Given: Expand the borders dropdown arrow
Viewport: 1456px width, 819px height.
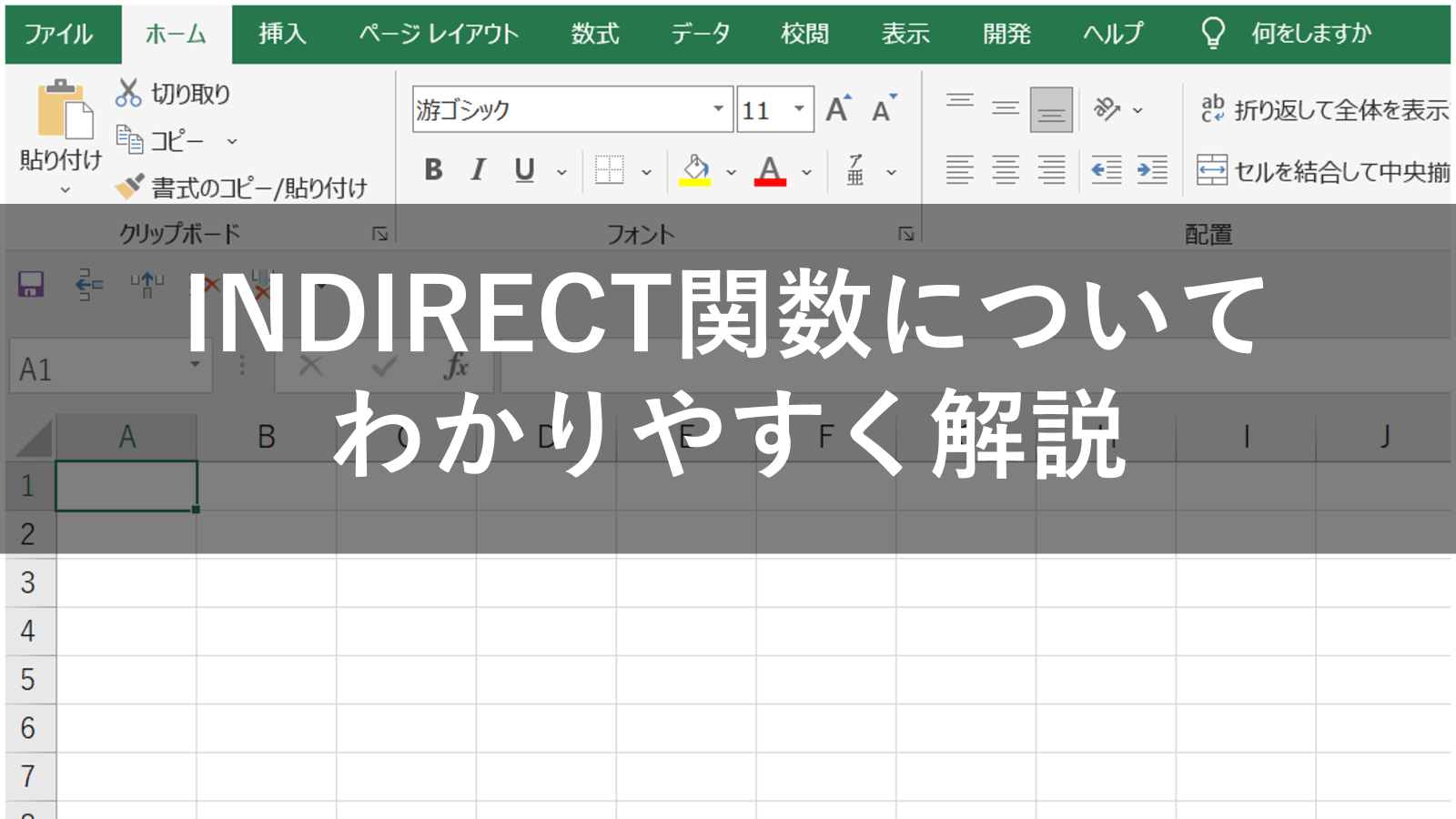Looking at the screenshot, I should coord(646,172).
